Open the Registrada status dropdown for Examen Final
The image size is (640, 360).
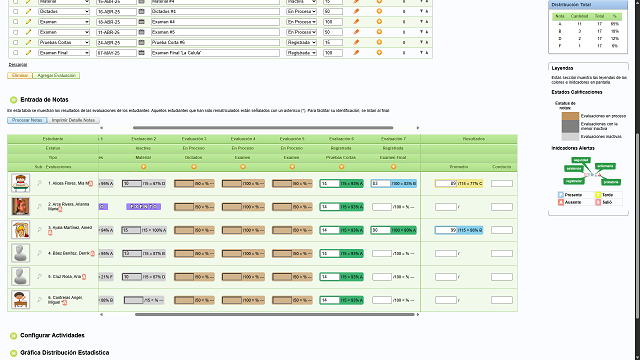tap(301, 53)
